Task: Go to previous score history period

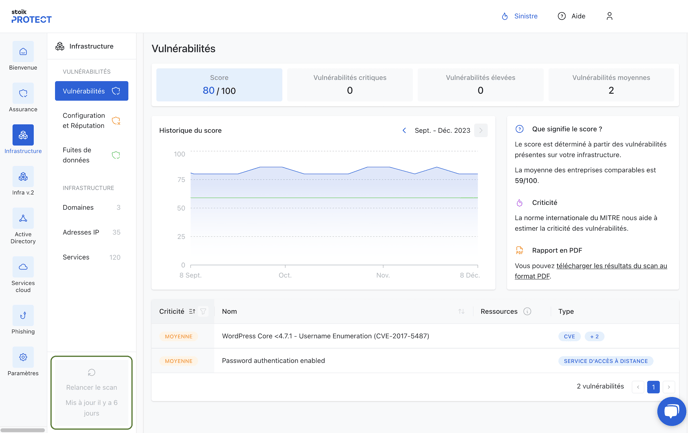Action: (x=404, y=130)
